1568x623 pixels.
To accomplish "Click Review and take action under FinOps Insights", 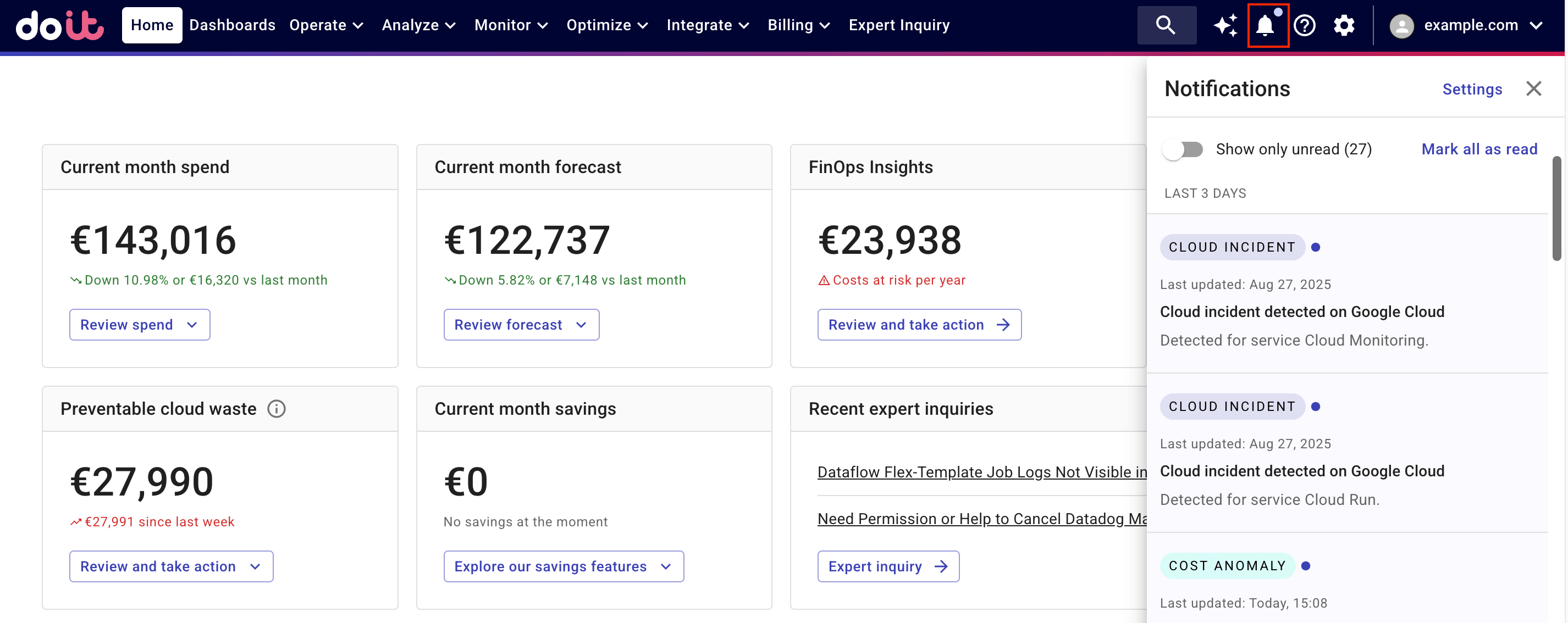I will [919, 324].
